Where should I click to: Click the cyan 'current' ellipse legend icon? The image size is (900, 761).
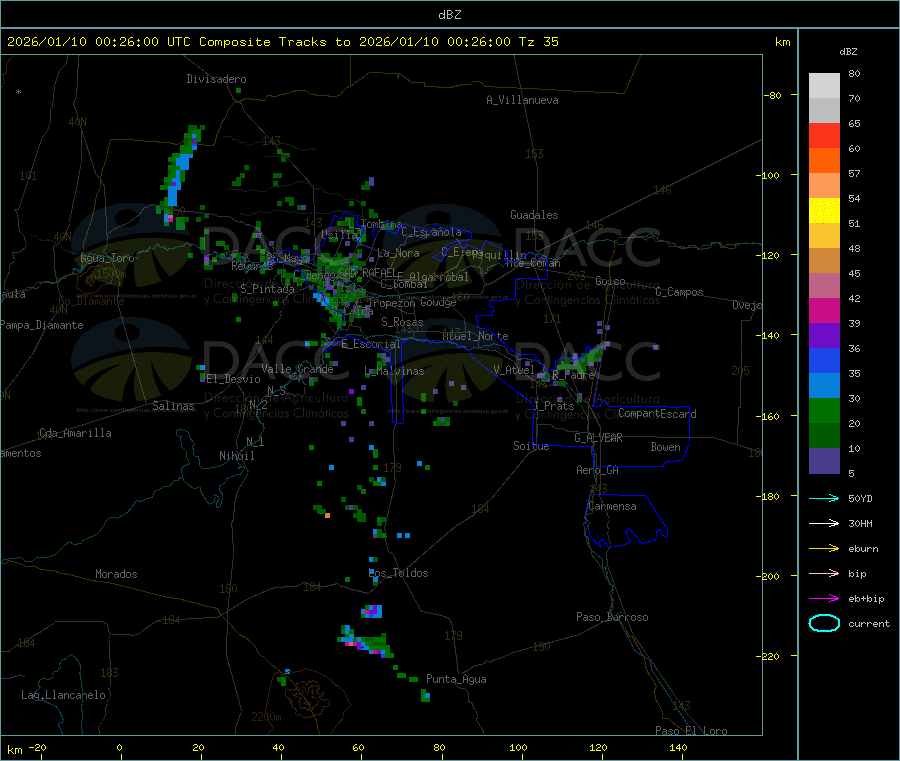pos(824,623)
